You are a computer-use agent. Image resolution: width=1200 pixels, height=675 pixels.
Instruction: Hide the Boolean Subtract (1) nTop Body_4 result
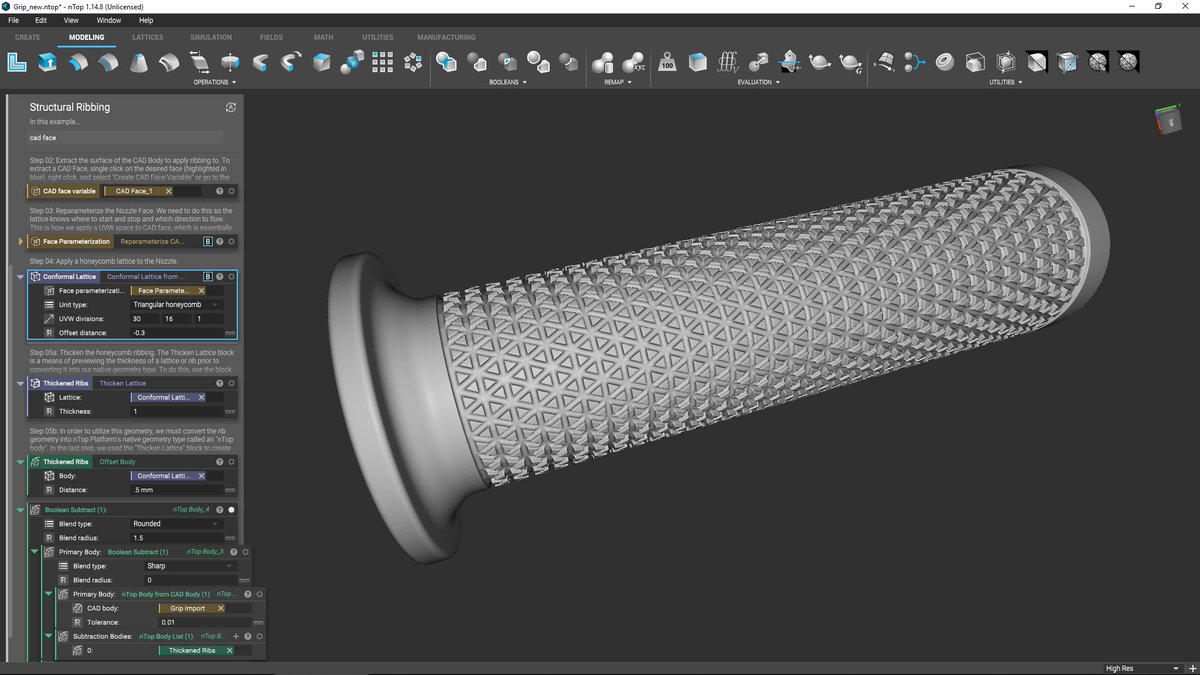pyautogui.click(x=232, y=510)
